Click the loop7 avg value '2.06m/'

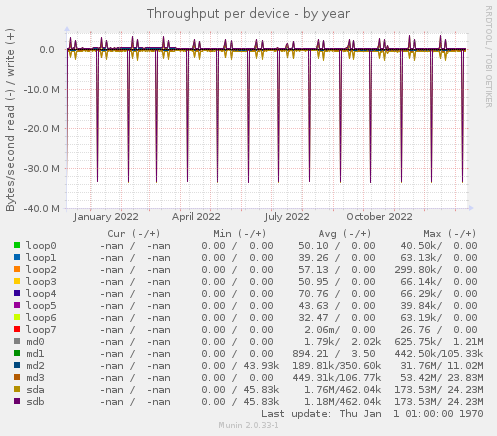[322, 330]
